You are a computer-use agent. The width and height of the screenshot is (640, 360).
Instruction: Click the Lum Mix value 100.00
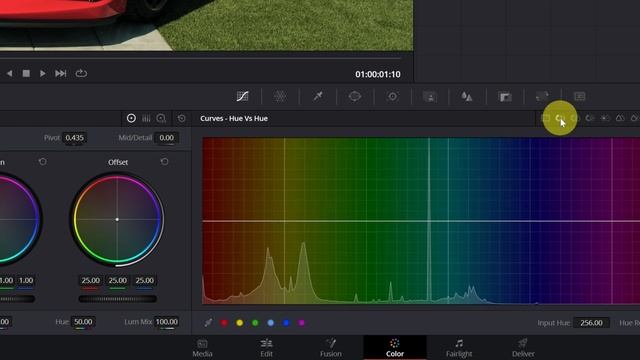pos(167,322)
